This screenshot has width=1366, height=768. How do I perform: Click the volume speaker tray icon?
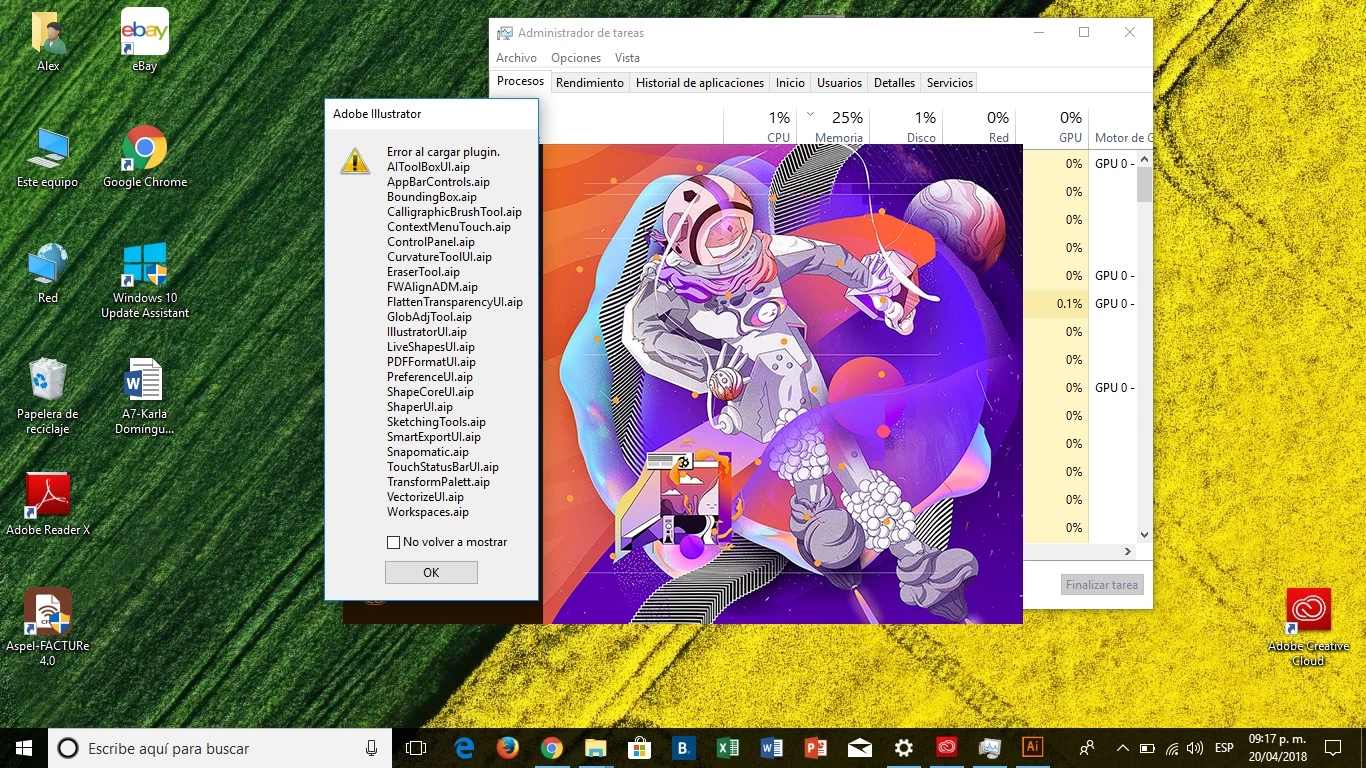[x=1195, y=748]
